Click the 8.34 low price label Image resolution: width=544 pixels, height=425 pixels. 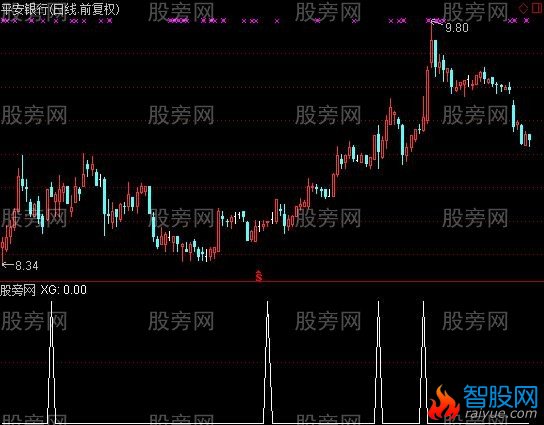[26, 266]
